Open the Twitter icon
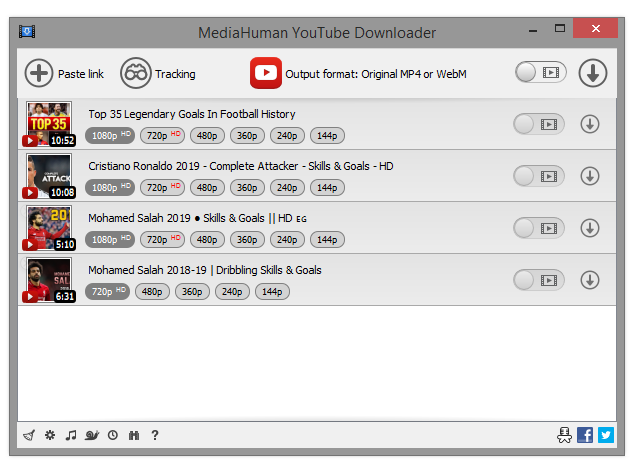634x472 pixels. (x=606, y=435)
